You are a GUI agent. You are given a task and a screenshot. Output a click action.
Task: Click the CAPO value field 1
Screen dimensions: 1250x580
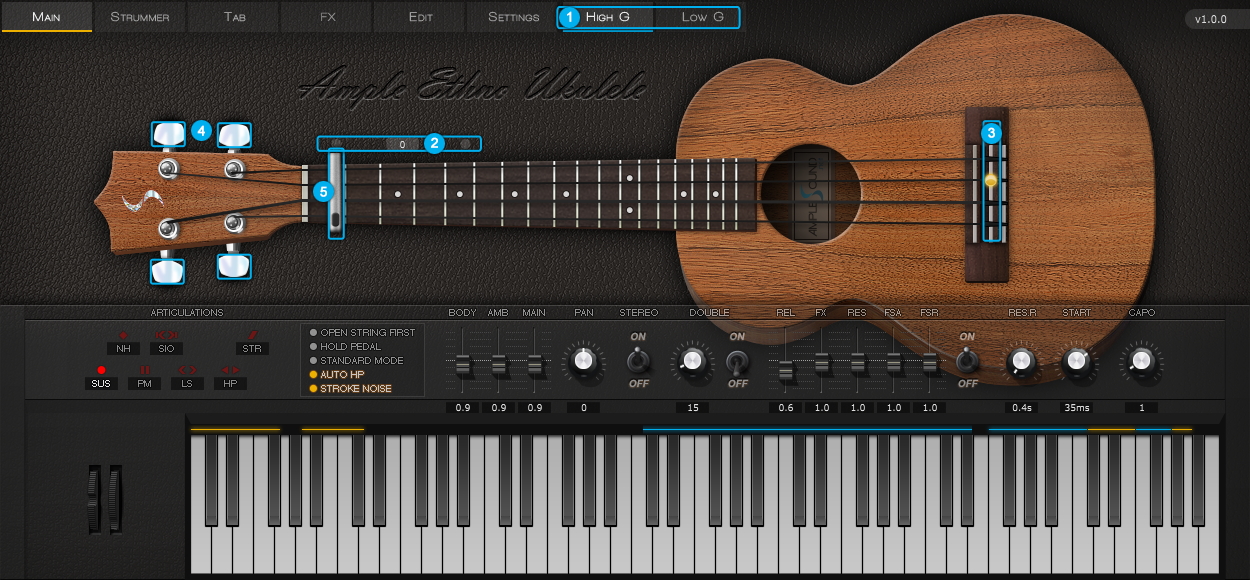pyautogui.click(x=1140, y=408)
